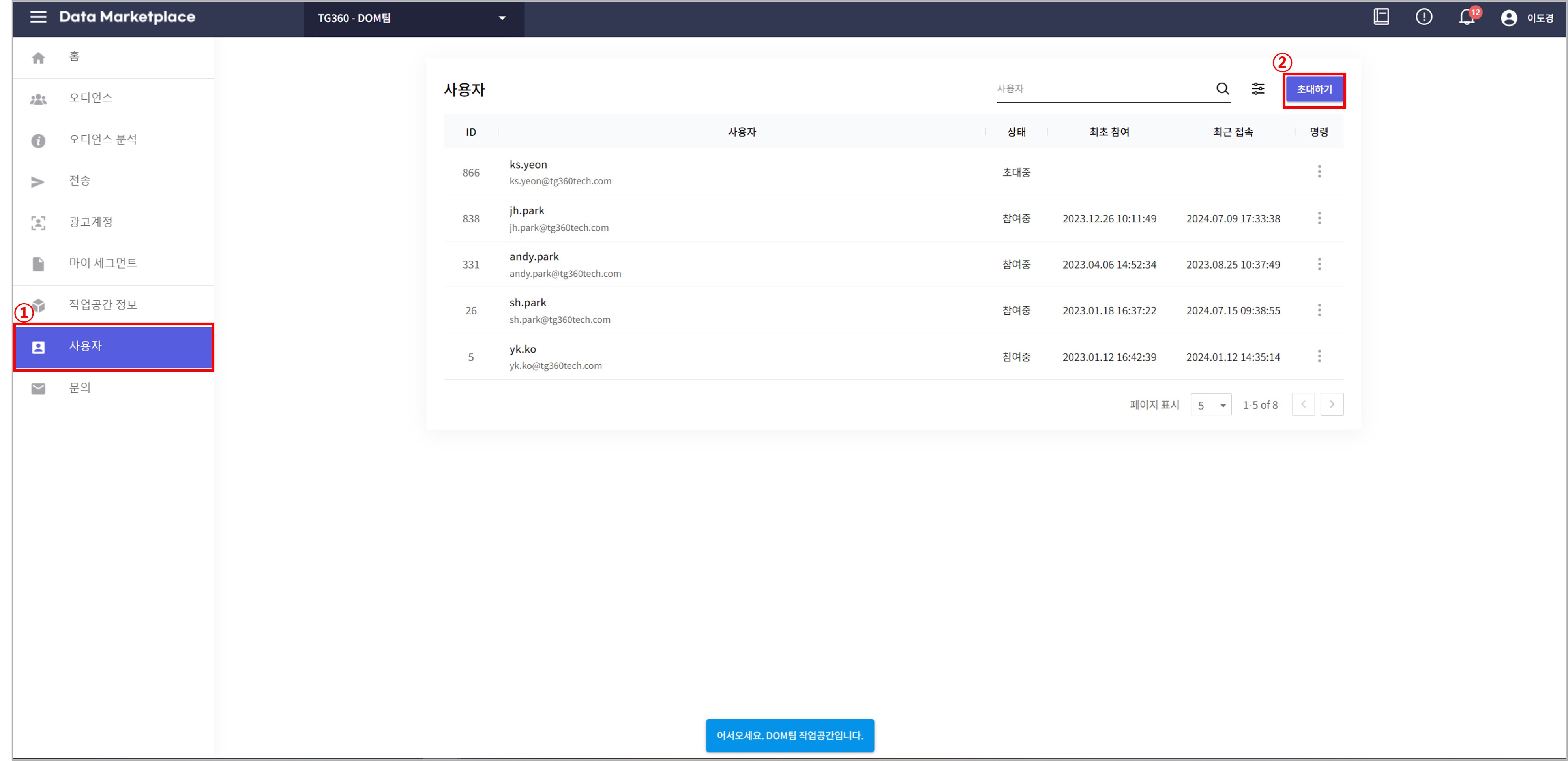Select 마이 세그먼트 in the sidebar

tap(103, 263)
